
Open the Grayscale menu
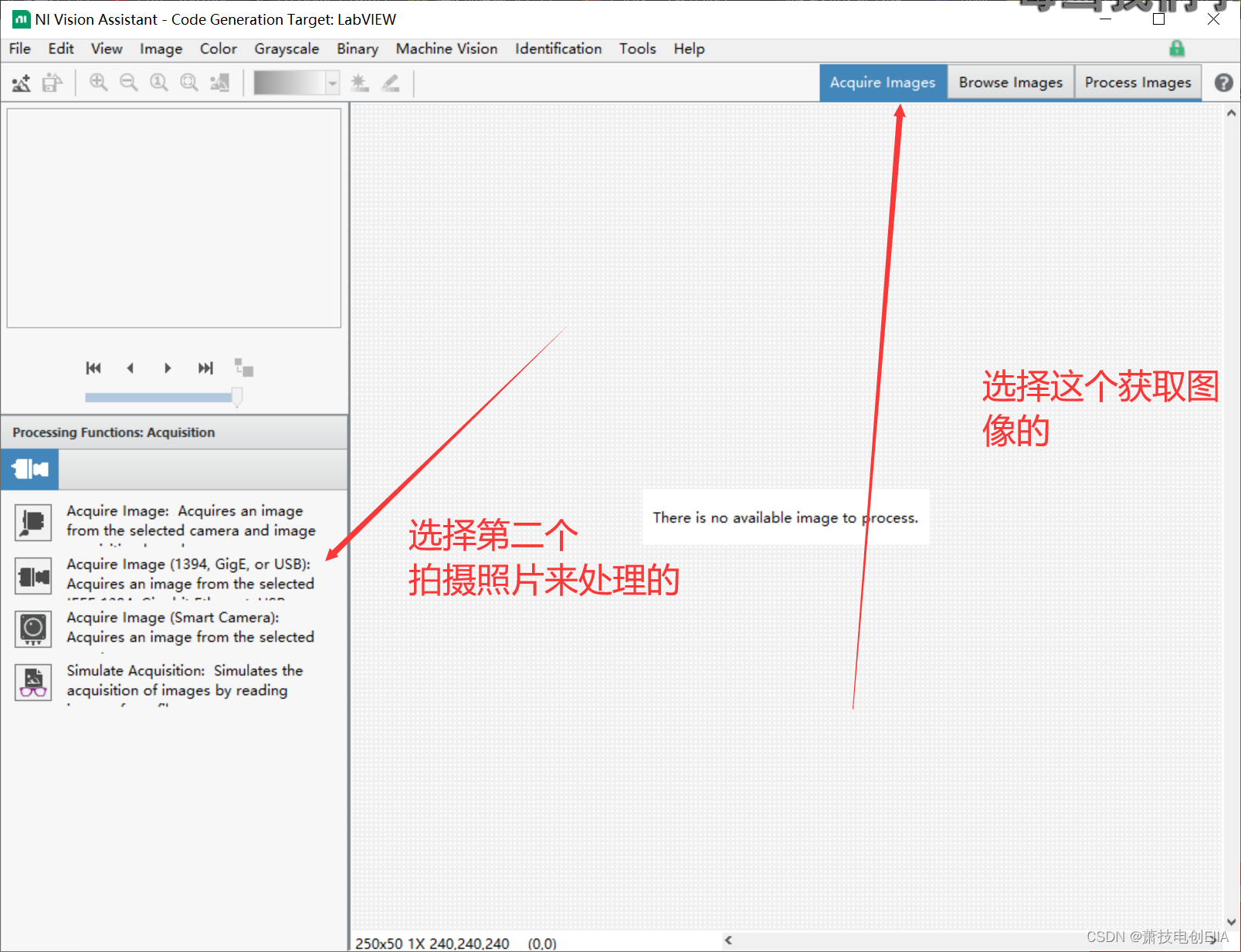click(x=287, y=49)
